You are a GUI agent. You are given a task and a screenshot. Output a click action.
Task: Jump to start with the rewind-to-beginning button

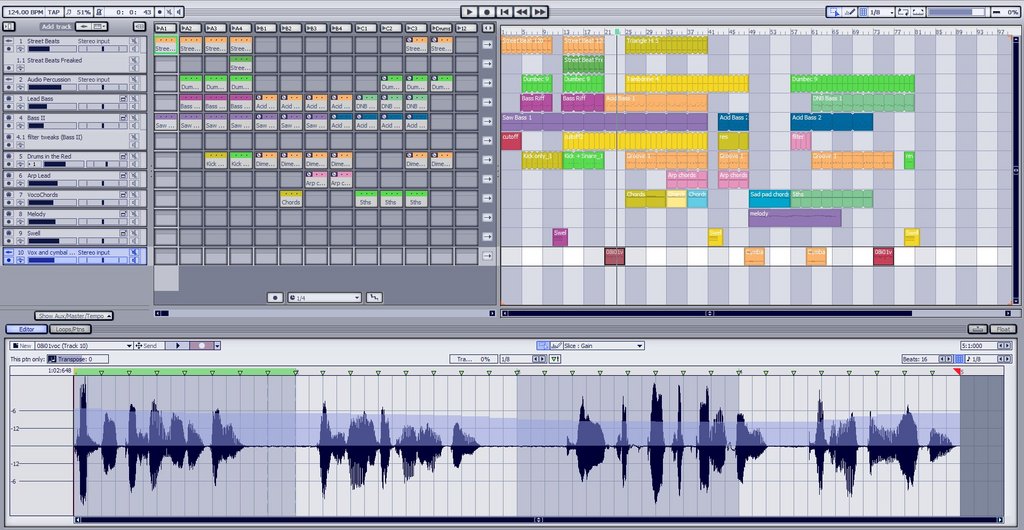point(504,12)
